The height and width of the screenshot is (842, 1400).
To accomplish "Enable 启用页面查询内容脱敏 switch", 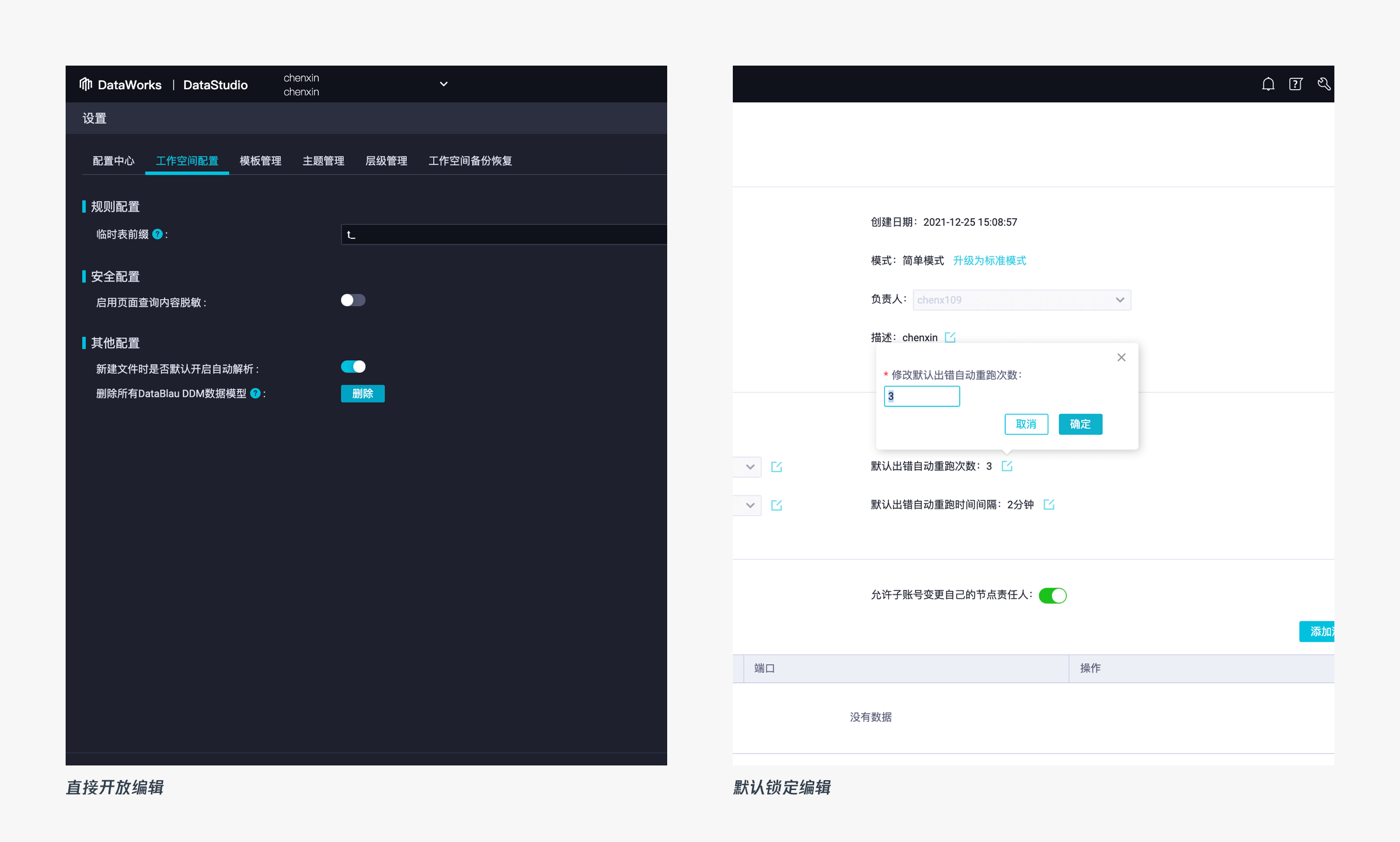I will point(353,300).
